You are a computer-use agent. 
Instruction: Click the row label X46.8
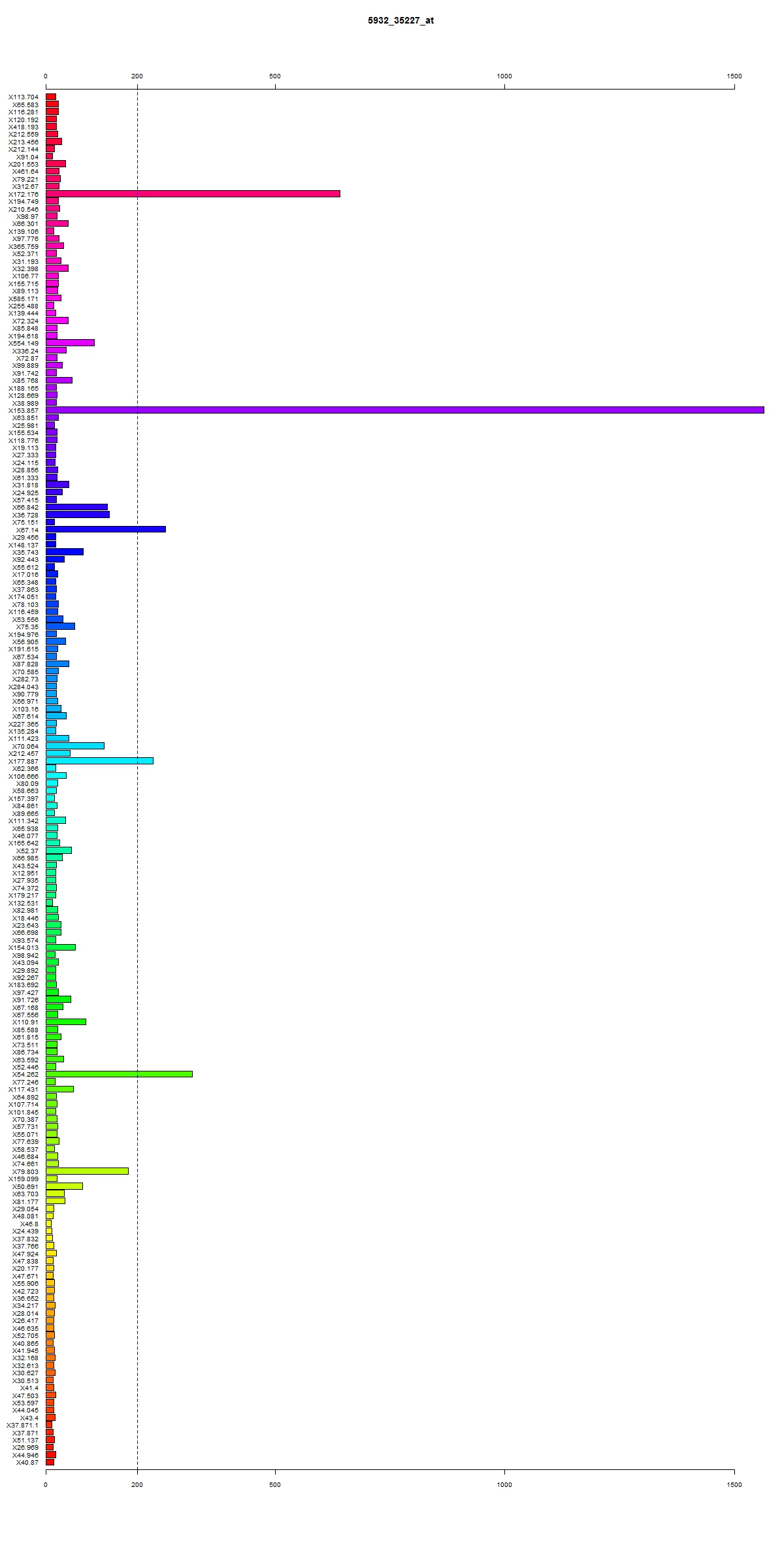29,1224
